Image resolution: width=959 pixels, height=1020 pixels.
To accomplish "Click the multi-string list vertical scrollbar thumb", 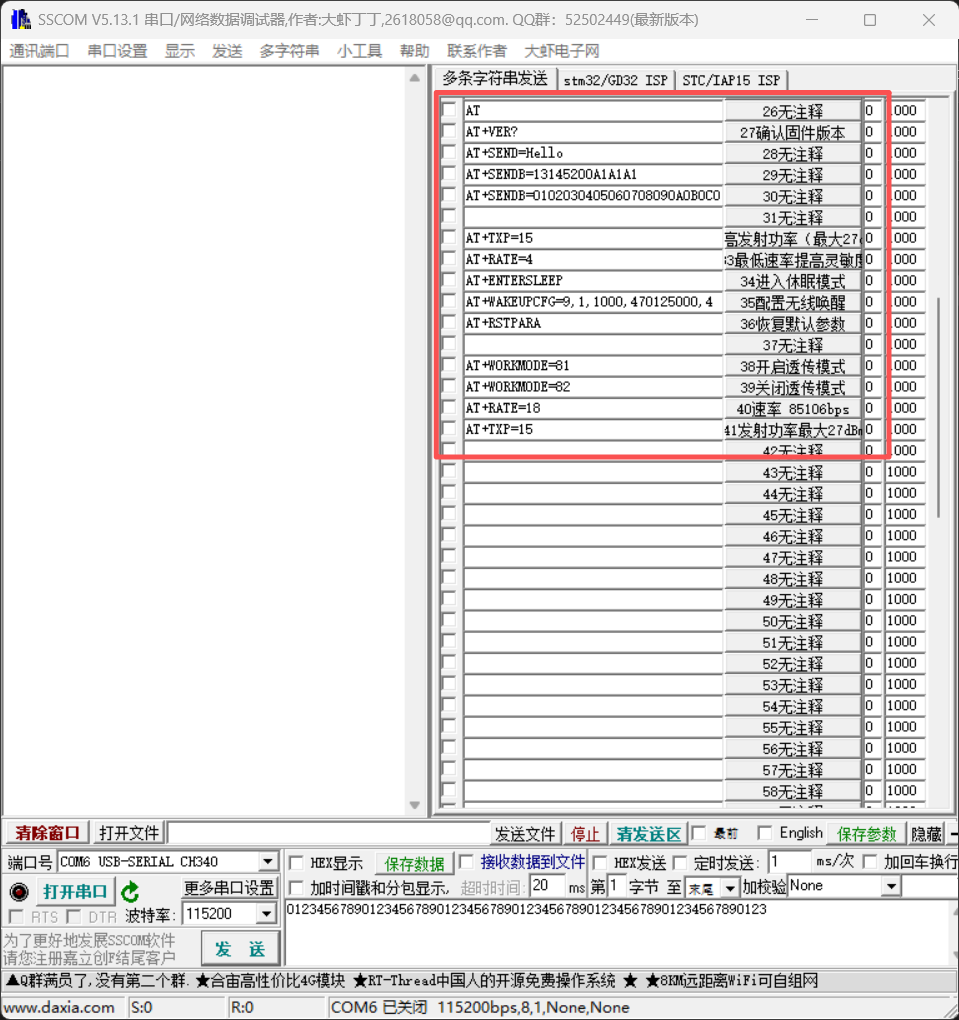I will 938,407.
